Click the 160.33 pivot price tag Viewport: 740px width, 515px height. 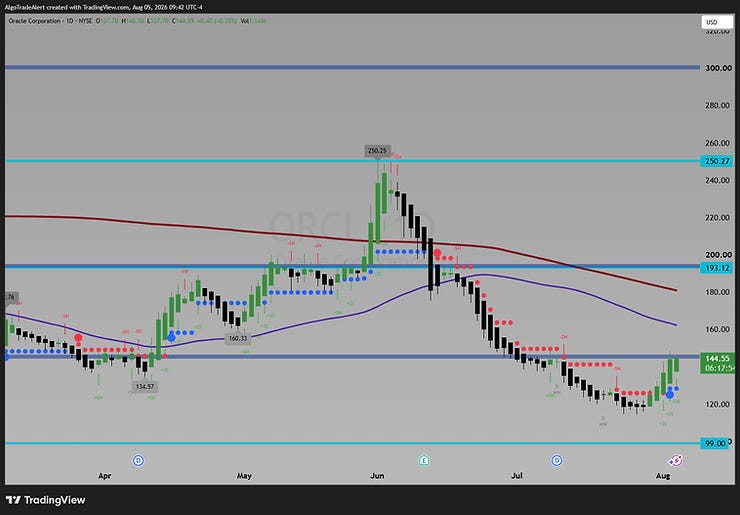click(x=238, y=338)
